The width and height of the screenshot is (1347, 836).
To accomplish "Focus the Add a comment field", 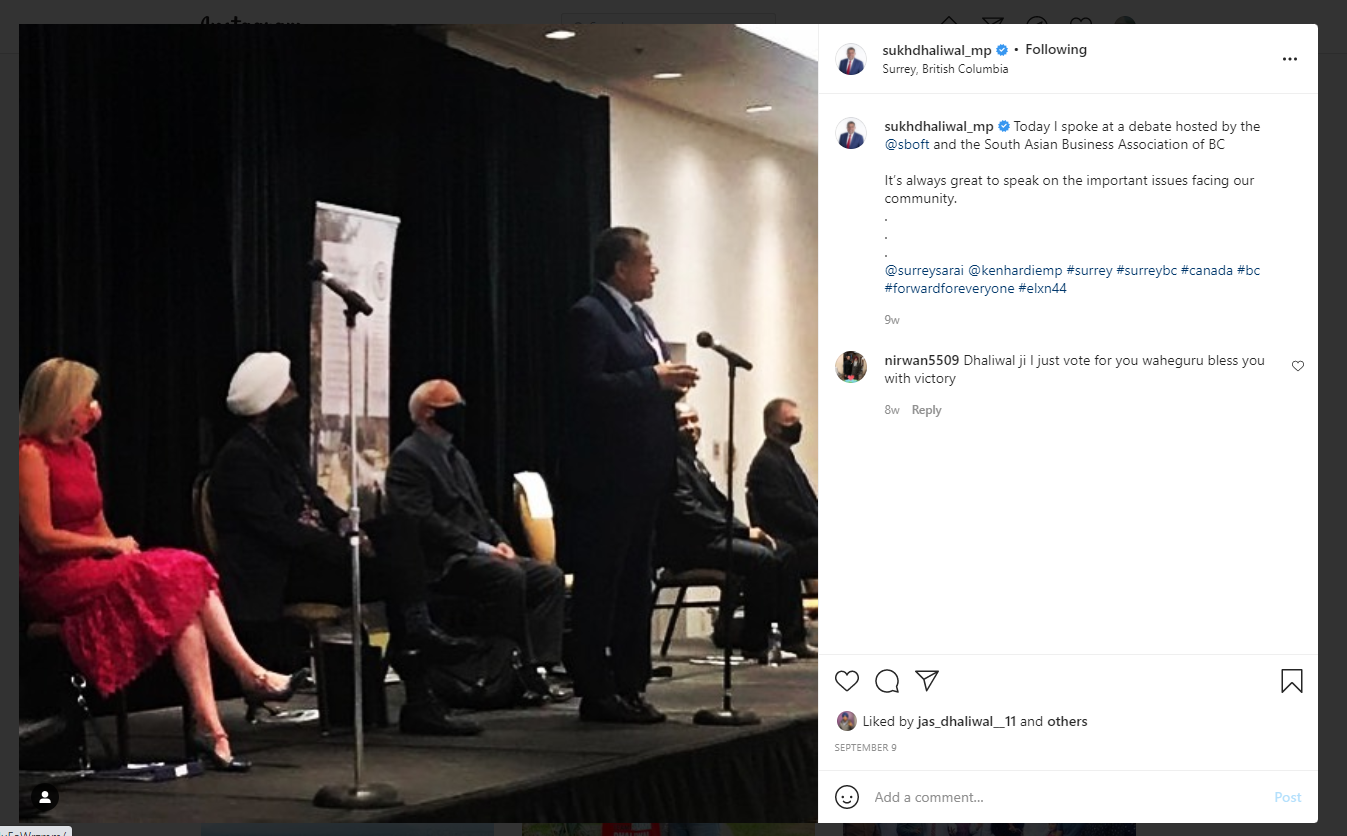I will click(1067, 797).
